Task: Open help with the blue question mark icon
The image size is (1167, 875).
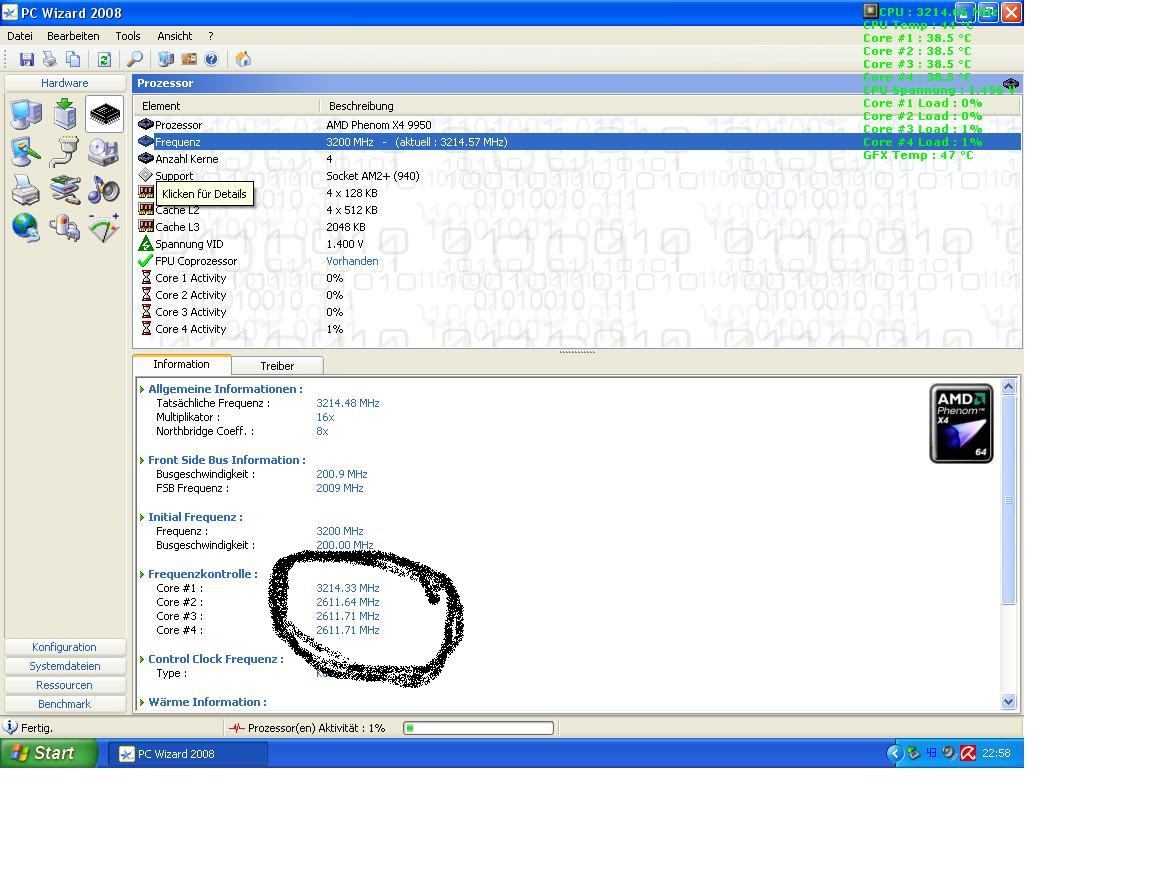Action: point(211,60)
